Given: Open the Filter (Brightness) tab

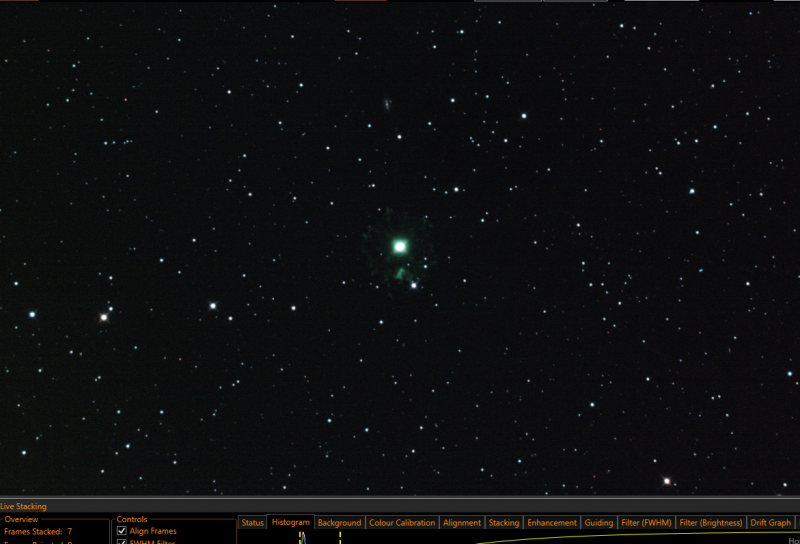Looking at the screenshot, I should pos(710,523).
